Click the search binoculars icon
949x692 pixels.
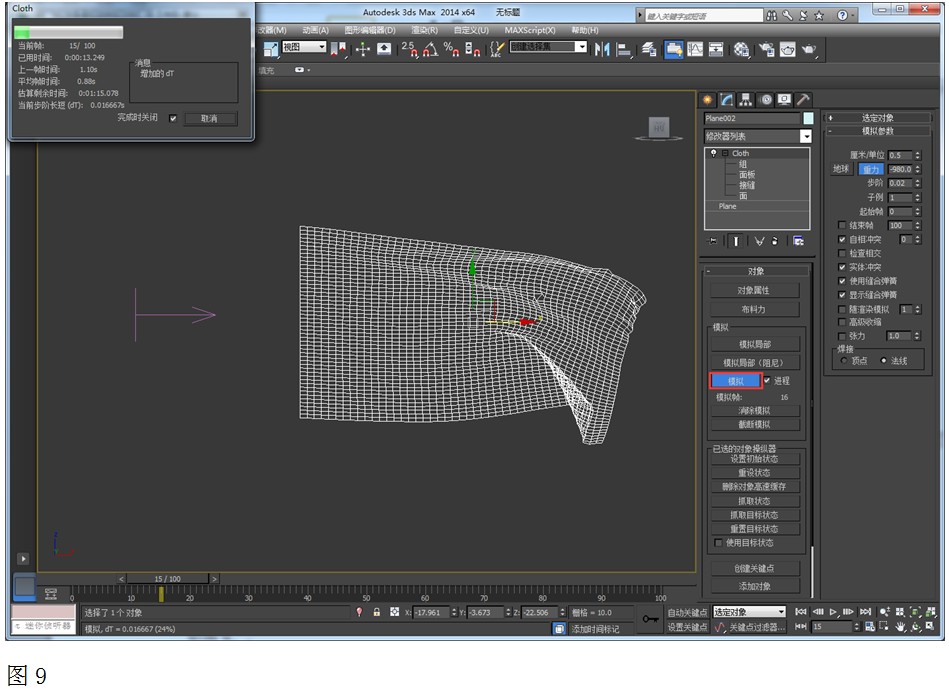[x=772, y=16]
